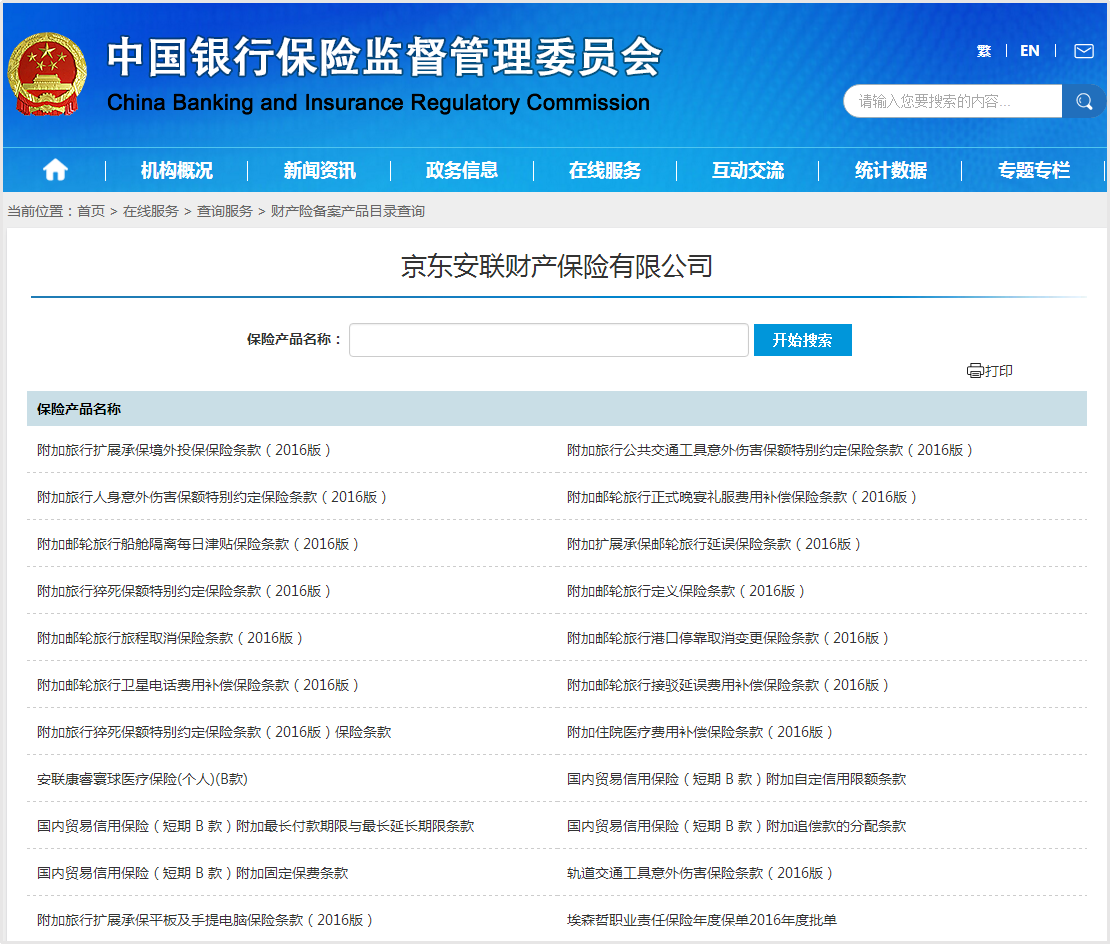Screen dimensions: 1111x945
Task: Select 附加邮轮旅行旅程取消保险条款
Action: (170, 638)
